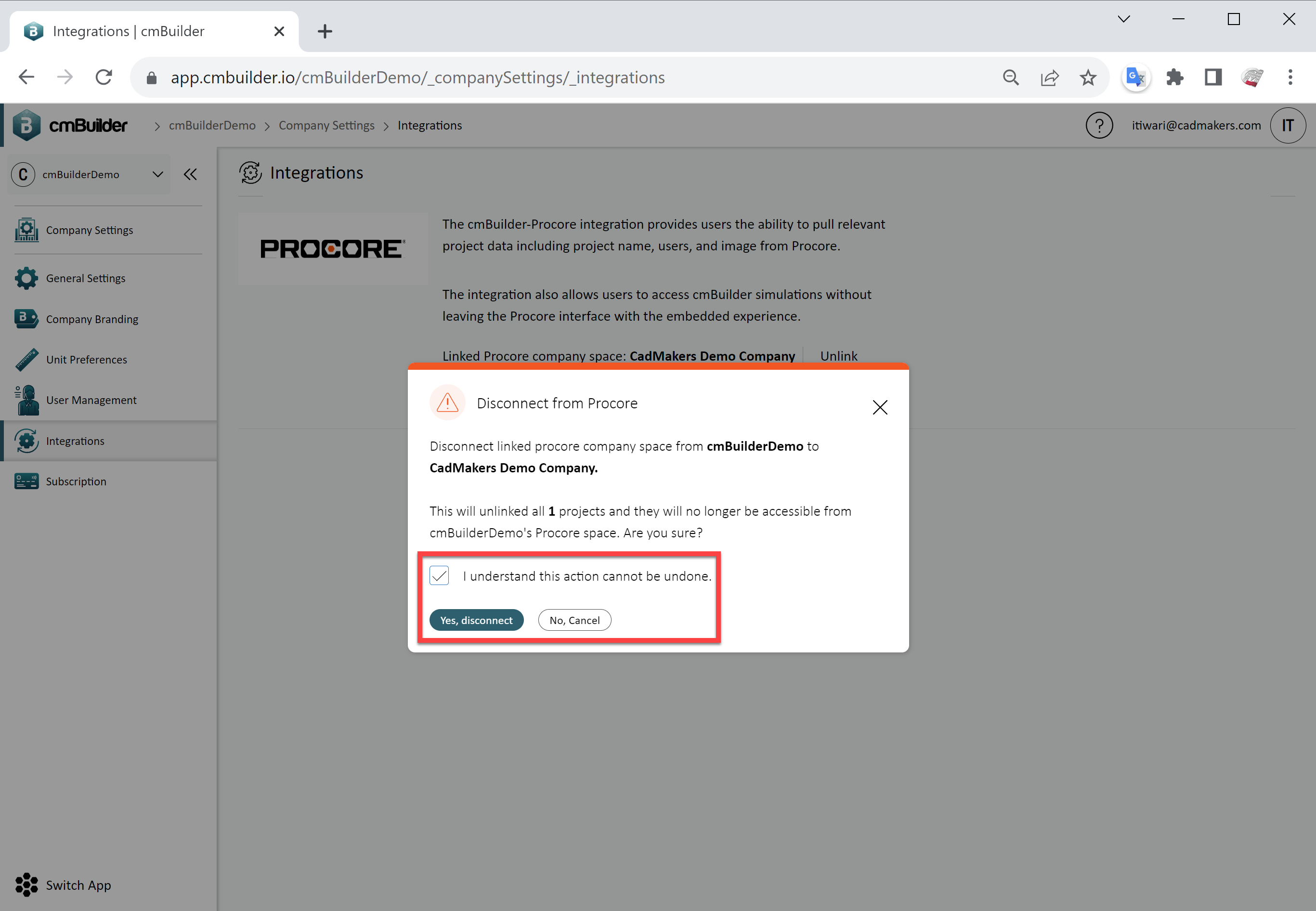Click the Unit Preferences ruler icon
Viewport: 1316px width, 911px height.
tap(26, 359)
